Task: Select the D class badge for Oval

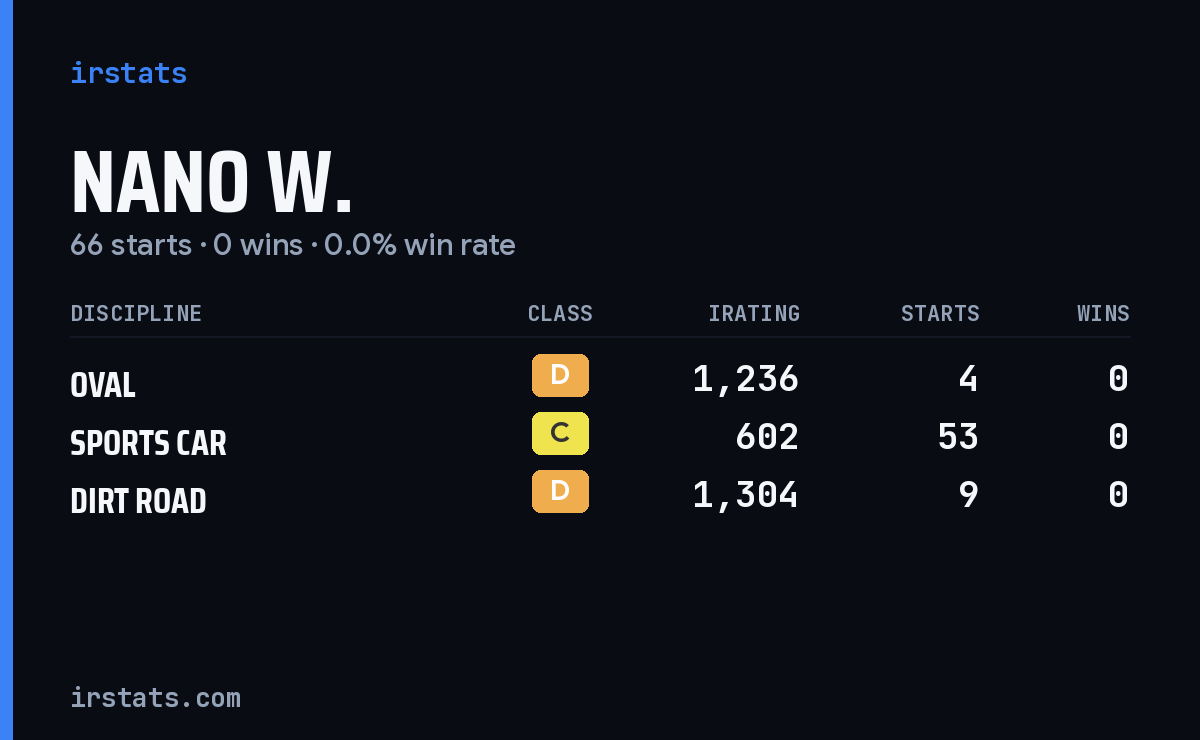Action: click(x=560, y=376)
